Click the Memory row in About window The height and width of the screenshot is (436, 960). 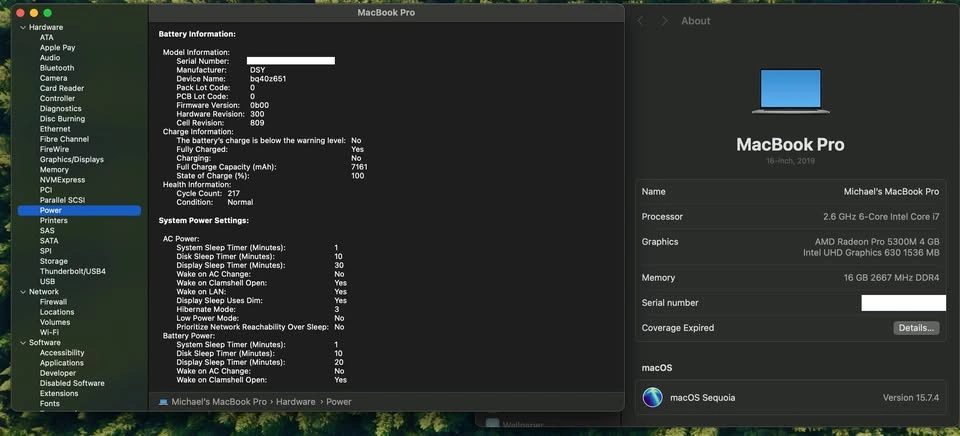[790, 278]
